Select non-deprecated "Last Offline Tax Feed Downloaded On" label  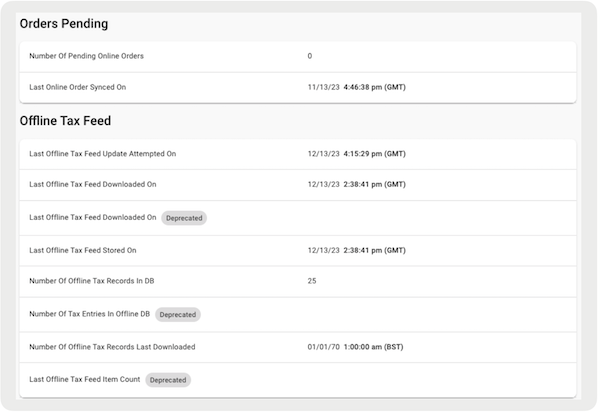click(93, 184)
